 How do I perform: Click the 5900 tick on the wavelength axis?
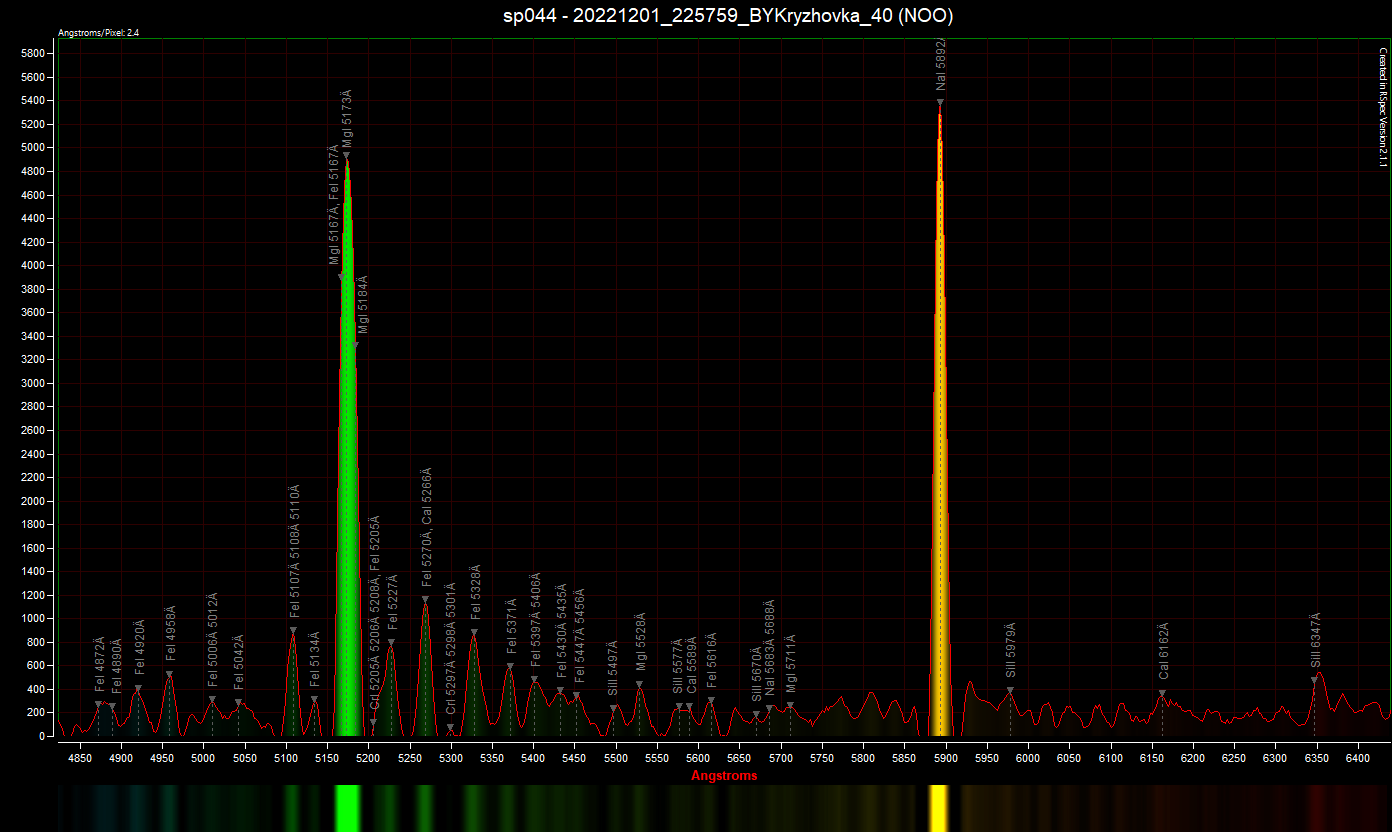tap(946, 760)
